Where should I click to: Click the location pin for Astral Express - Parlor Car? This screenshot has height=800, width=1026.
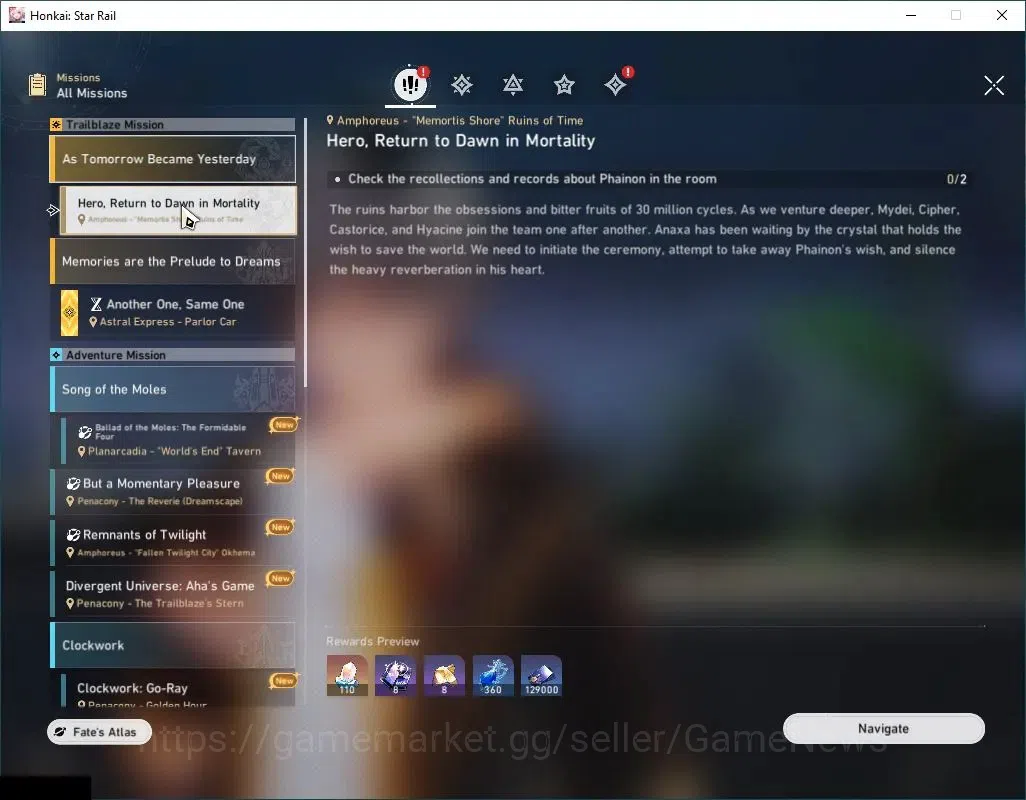[x=93, y=322]
